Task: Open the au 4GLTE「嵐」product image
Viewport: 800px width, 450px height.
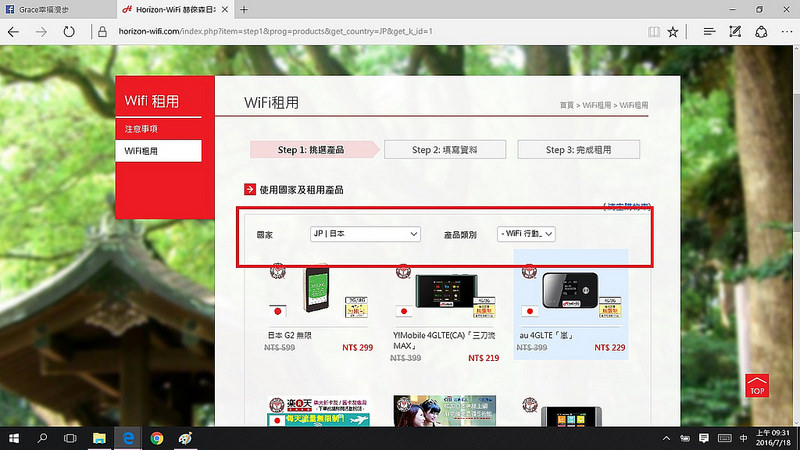Action: [571, 292]
